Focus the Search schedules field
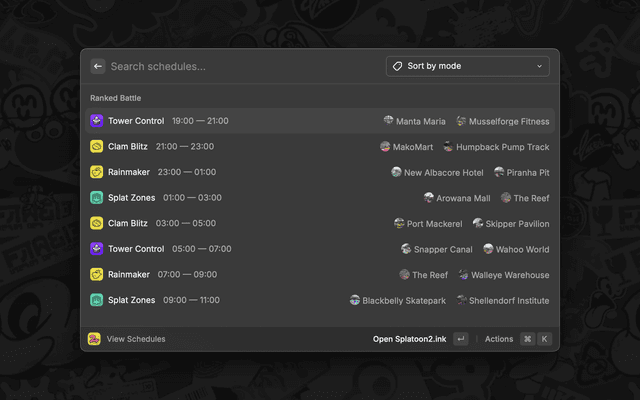 (240, 67)
